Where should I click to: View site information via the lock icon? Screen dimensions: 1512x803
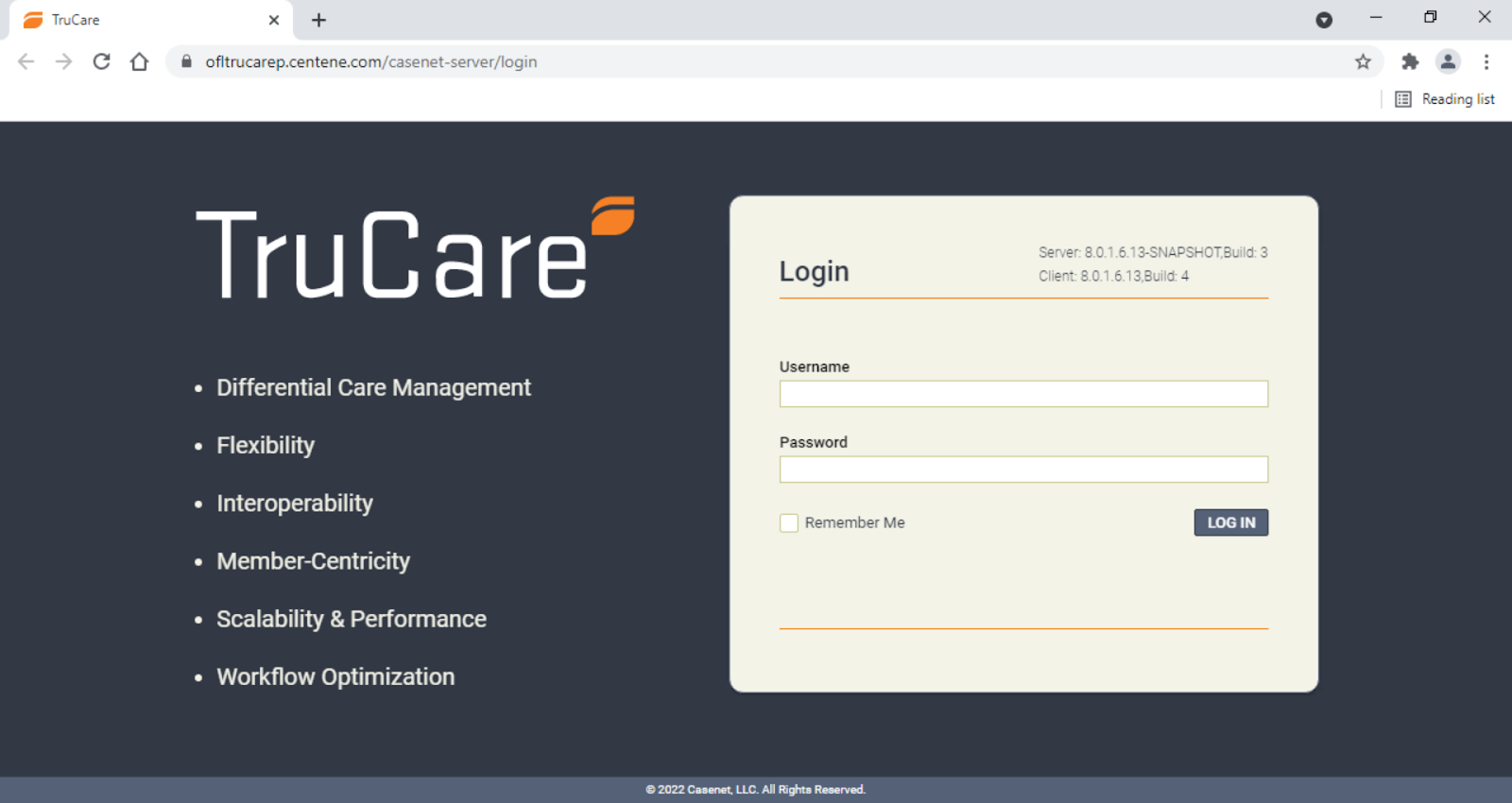[186, 61]
